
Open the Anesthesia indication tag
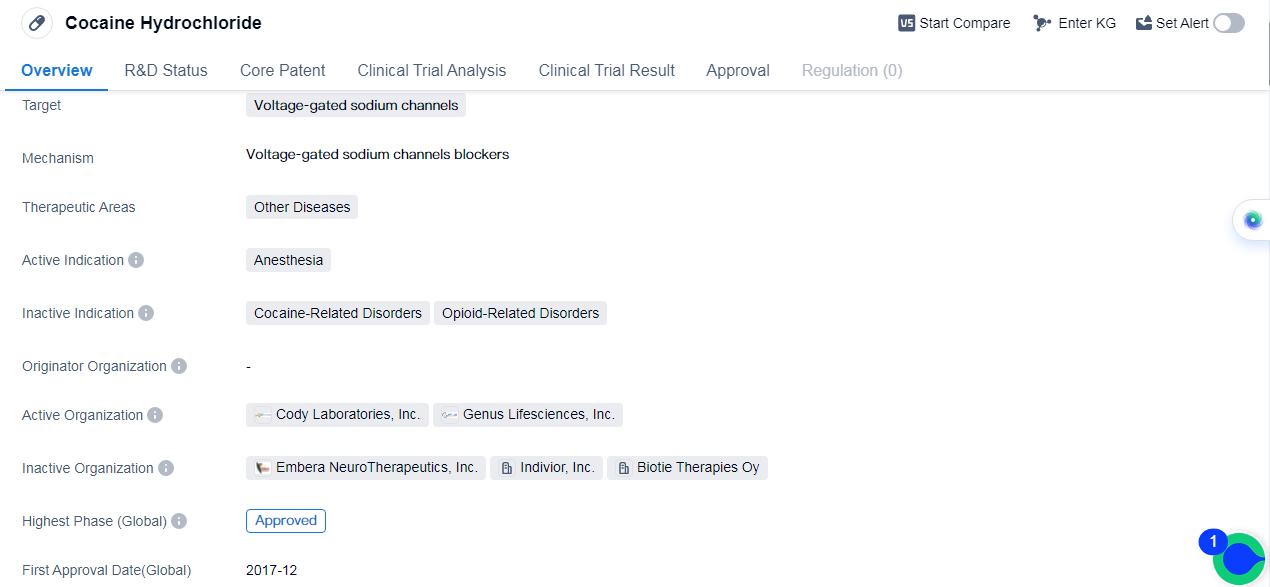[x=288, y=260]
